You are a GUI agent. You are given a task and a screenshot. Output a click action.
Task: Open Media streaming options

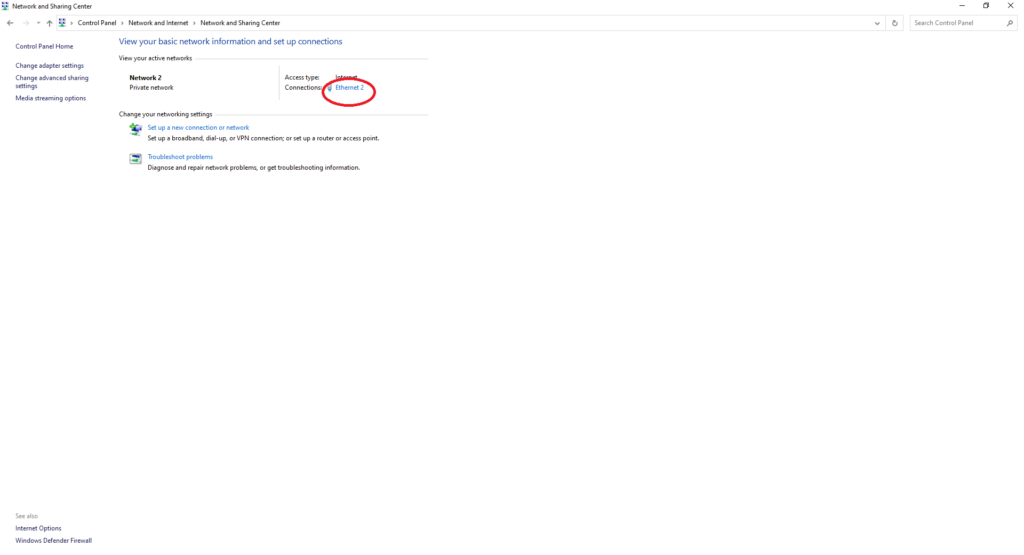51,98
